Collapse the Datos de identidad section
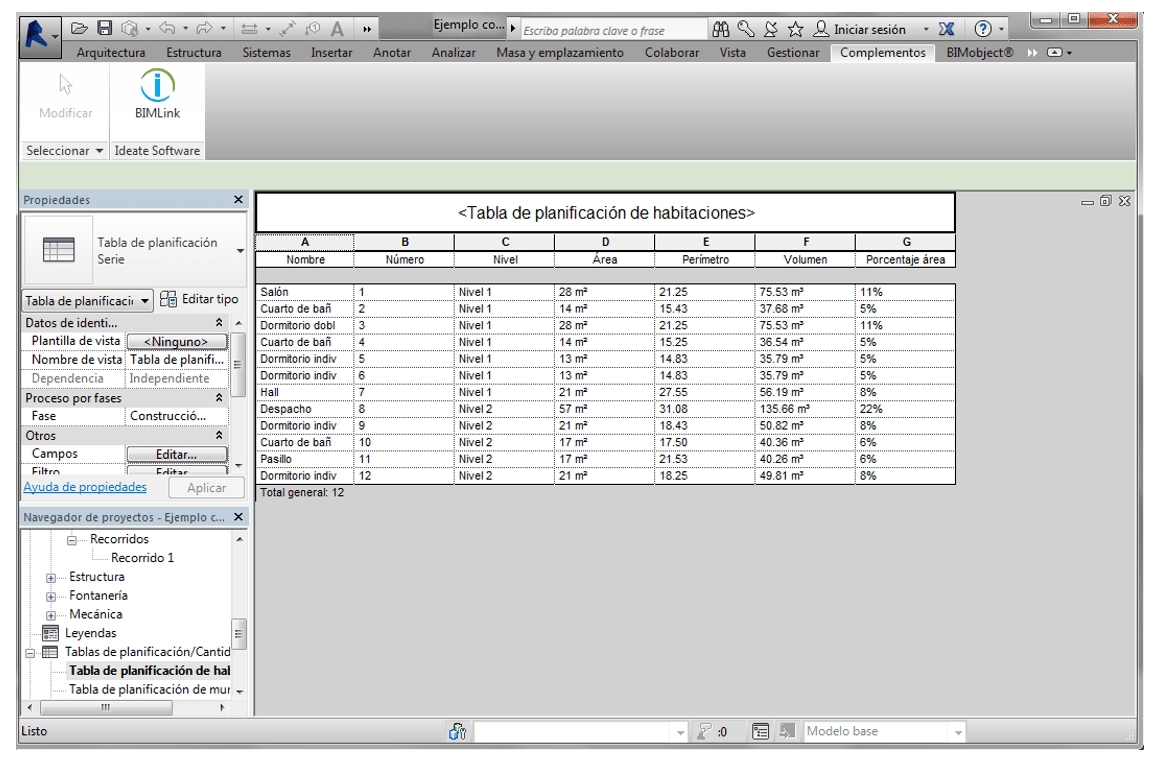The height and width of the screenshot is (762, 1159). pyautogui.click(x=219, y=323)
